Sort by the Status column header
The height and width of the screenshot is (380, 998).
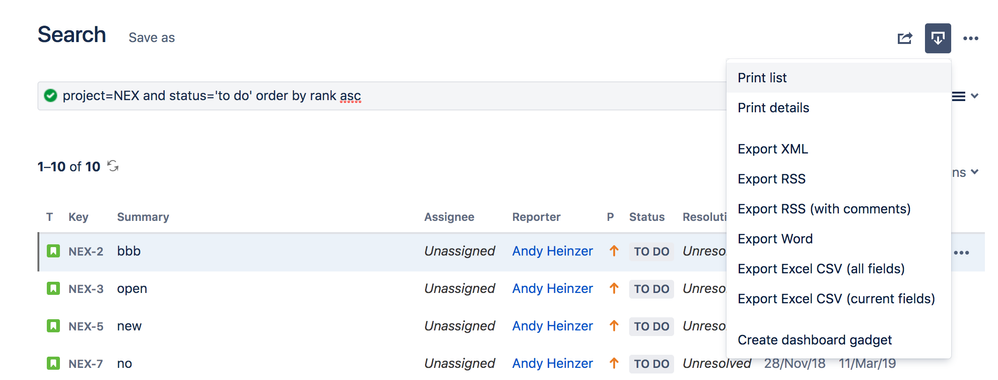coord(647,217)
